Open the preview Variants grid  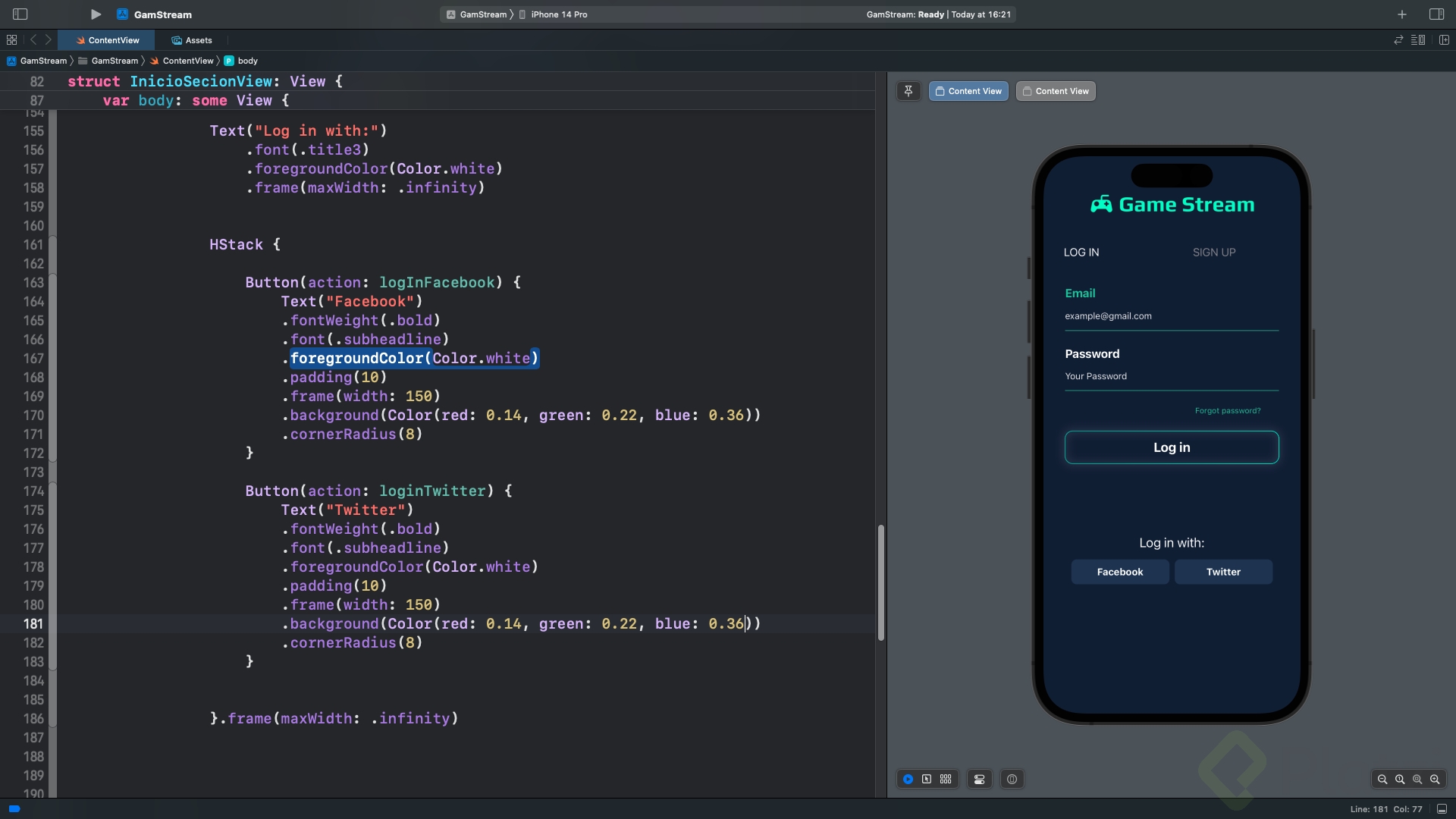(x=946, y=779)
